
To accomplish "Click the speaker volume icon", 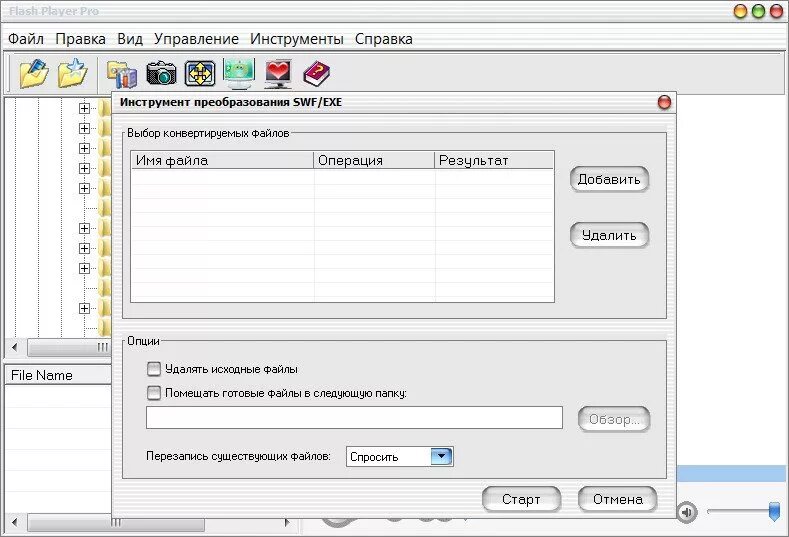I will 687,512.
